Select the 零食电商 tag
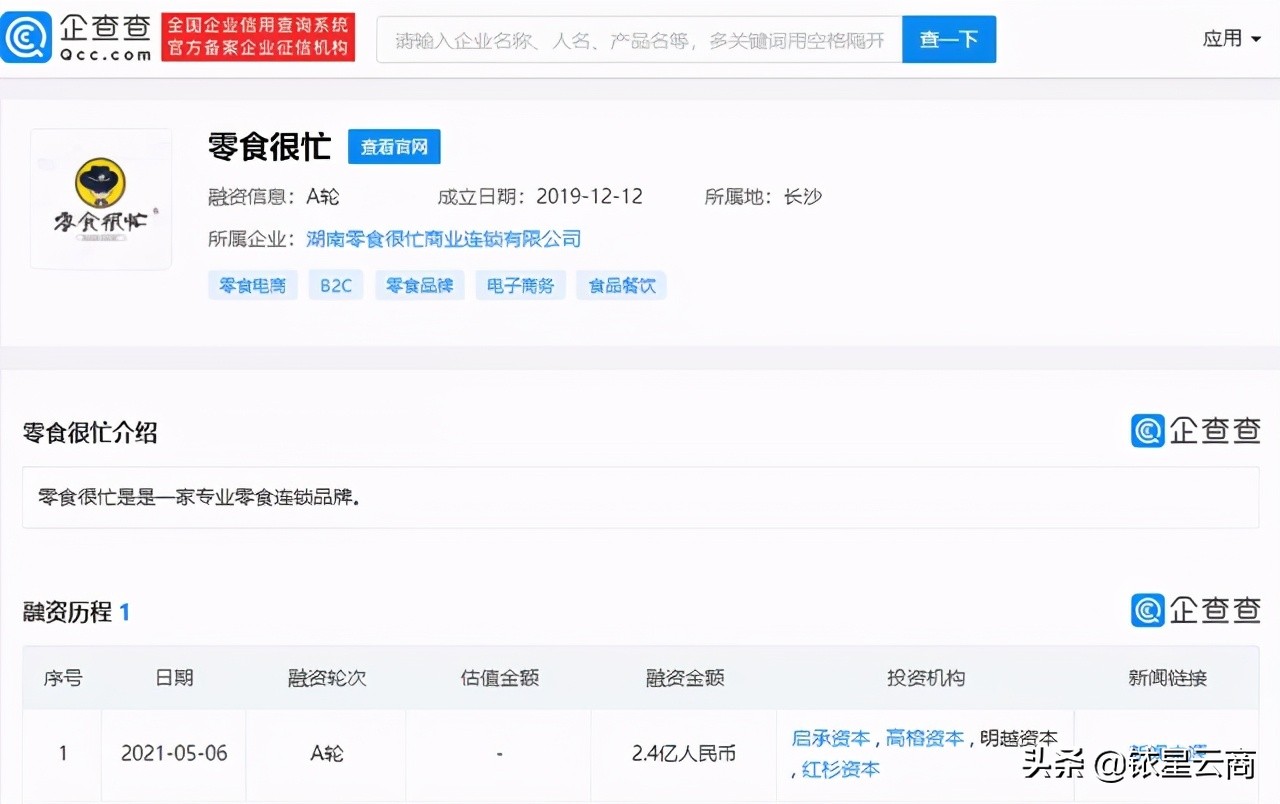The image size is (1280, 804). pos(252,285)
